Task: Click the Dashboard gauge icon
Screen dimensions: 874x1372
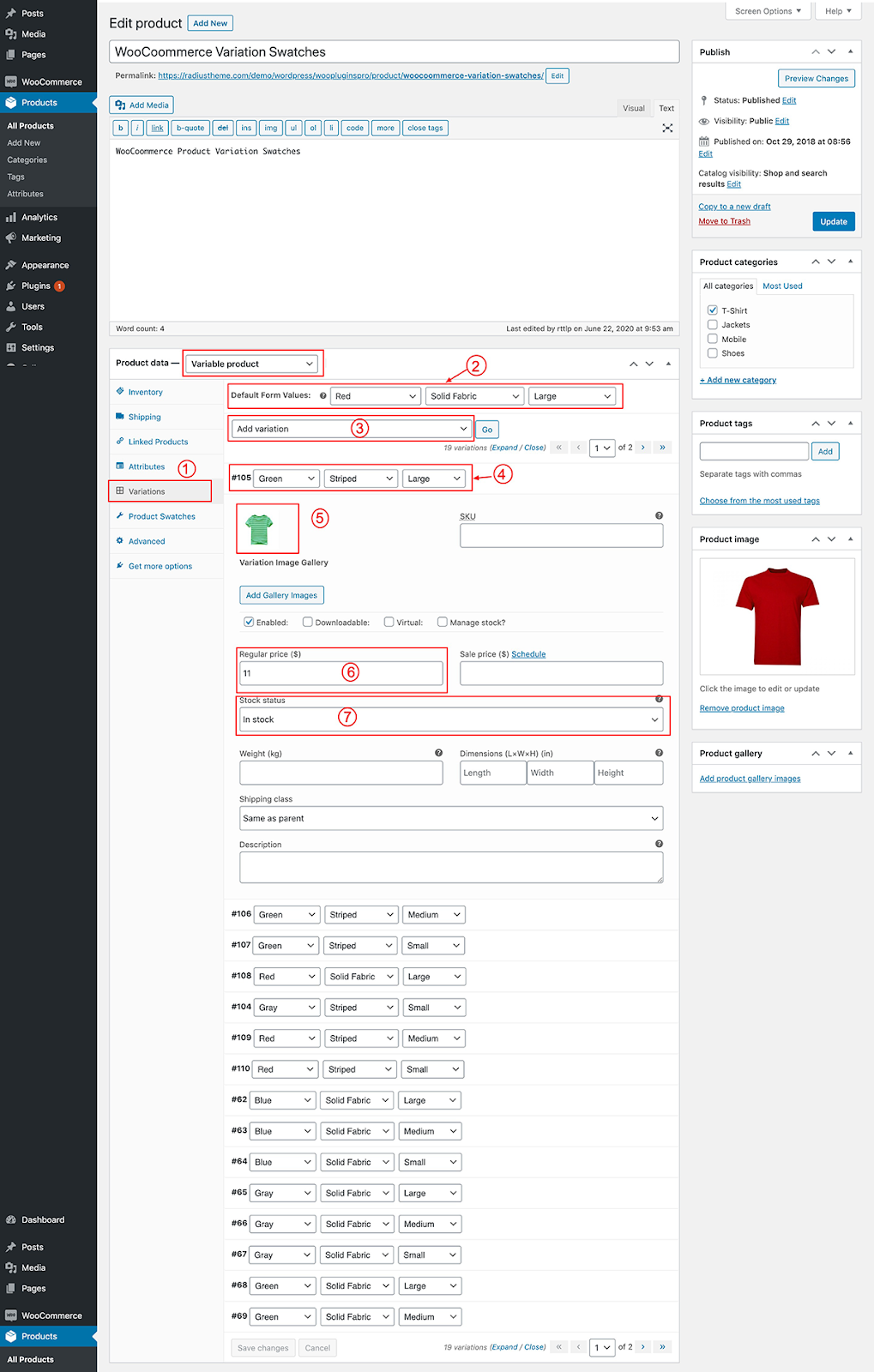Action: (11, 1220)
